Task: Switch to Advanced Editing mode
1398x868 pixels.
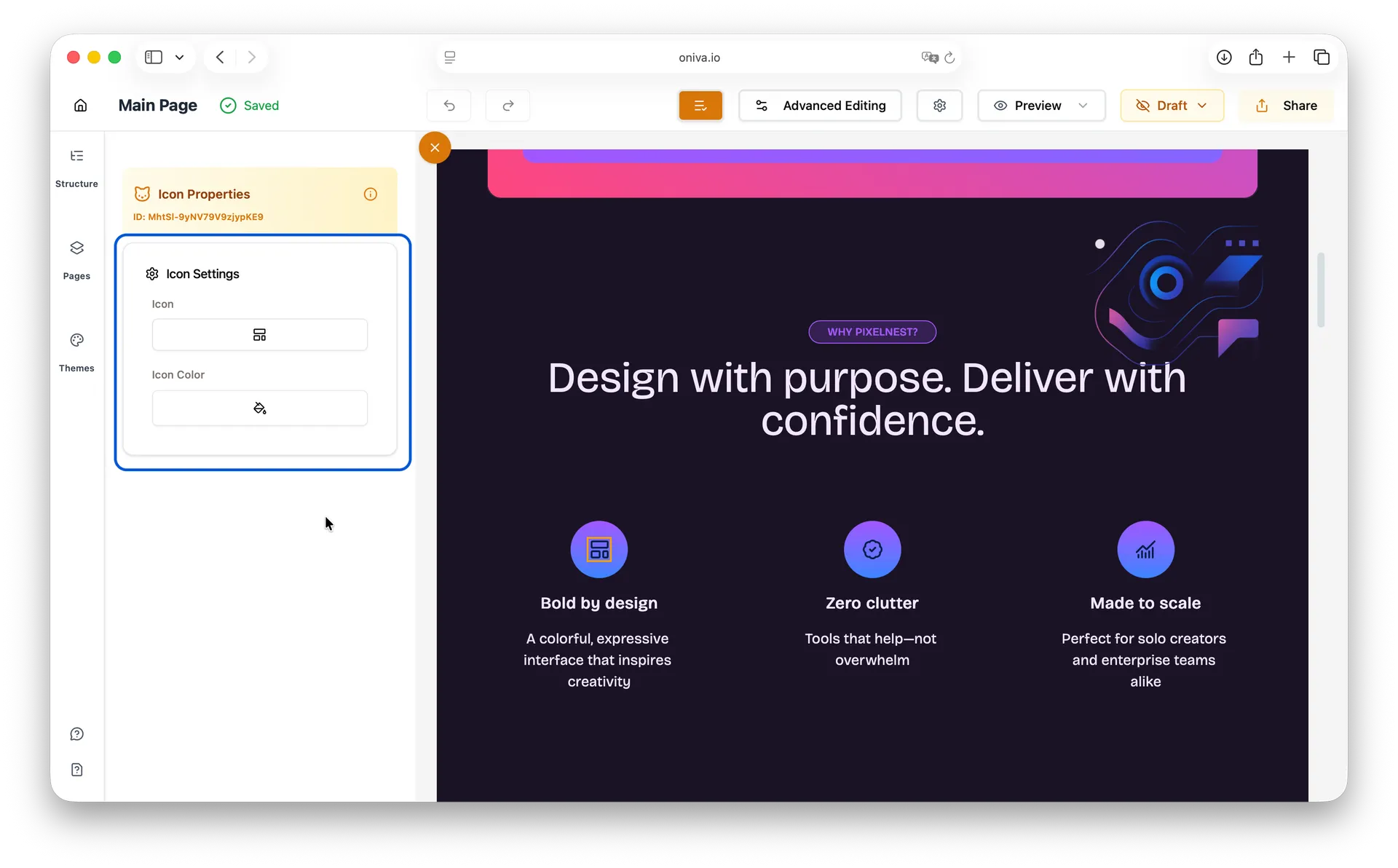Action: [x=821, y=105]
